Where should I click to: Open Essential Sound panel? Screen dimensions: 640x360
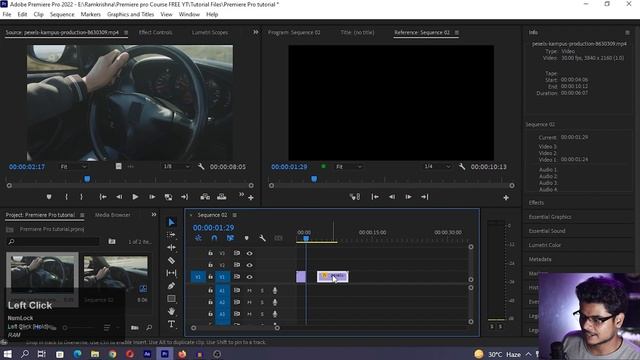tap(547, 231)
